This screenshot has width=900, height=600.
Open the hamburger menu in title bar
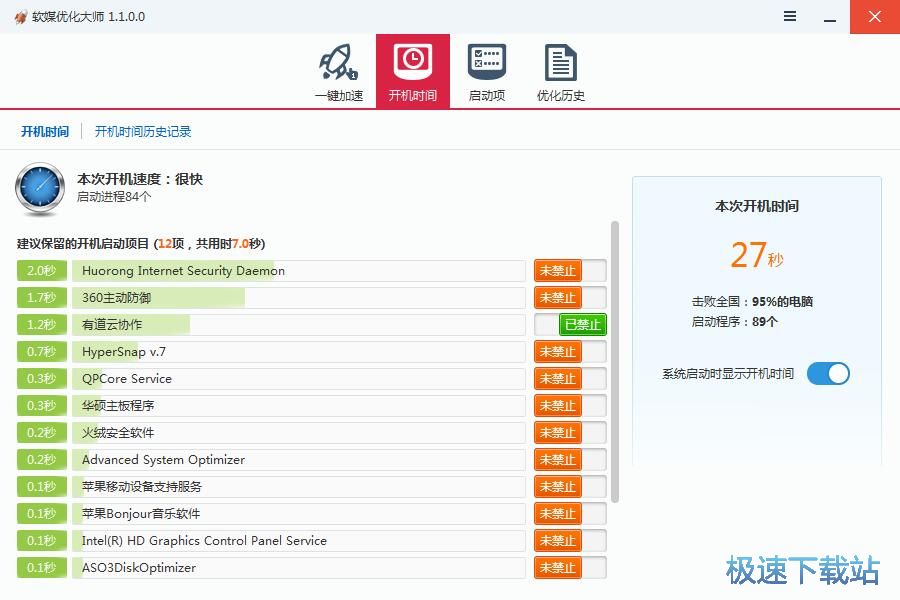[790, 16]
